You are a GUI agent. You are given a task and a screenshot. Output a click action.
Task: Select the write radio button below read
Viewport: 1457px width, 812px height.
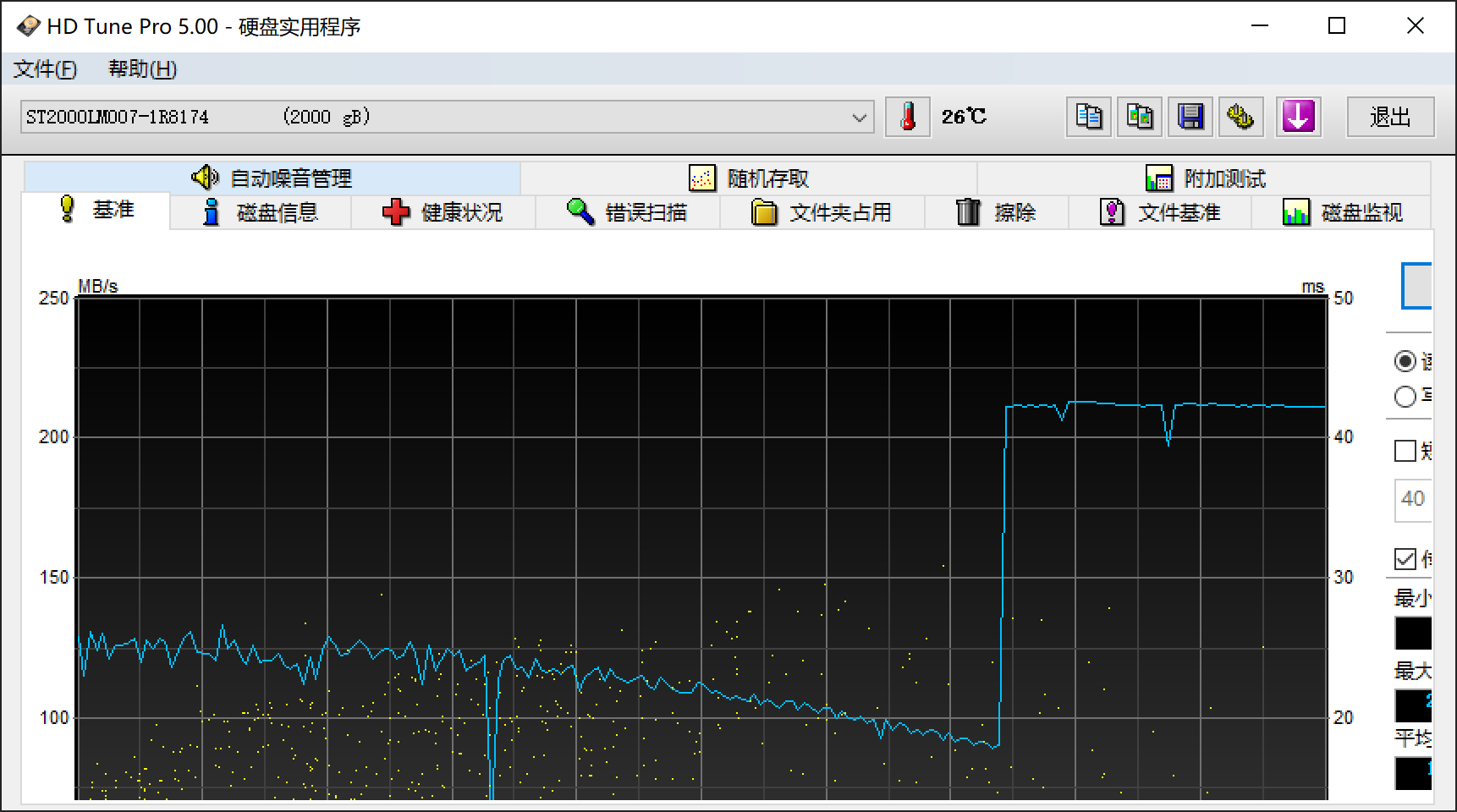1405,396
